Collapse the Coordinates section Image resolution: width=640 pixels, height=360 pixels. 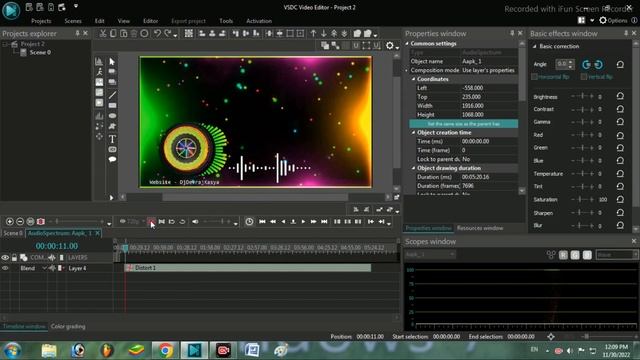pos(413,79)
